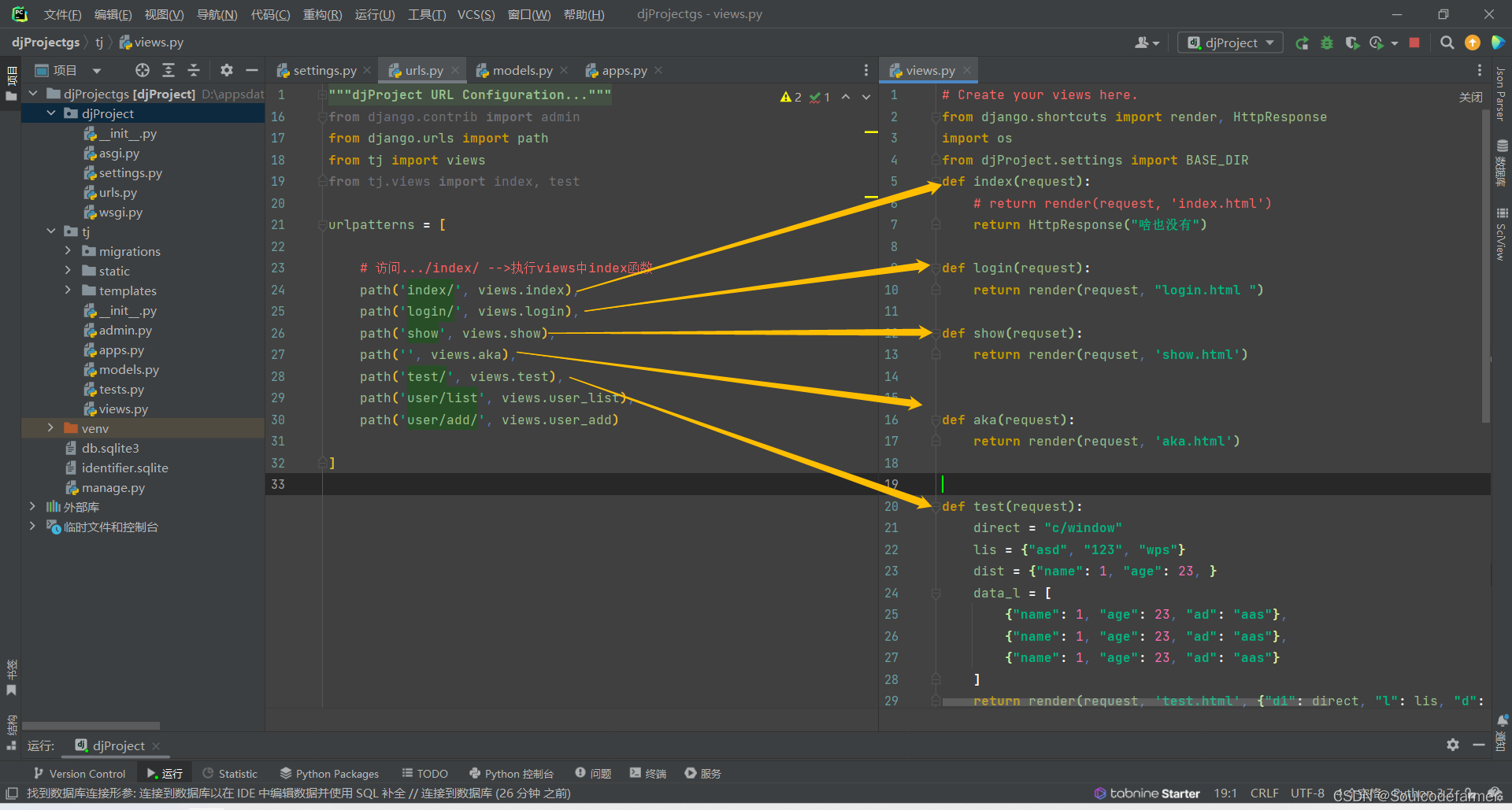The height and width of the screenshot is (810, 1512).
Task: Click the Debug bug icon
Action: tap(1327, 43)
